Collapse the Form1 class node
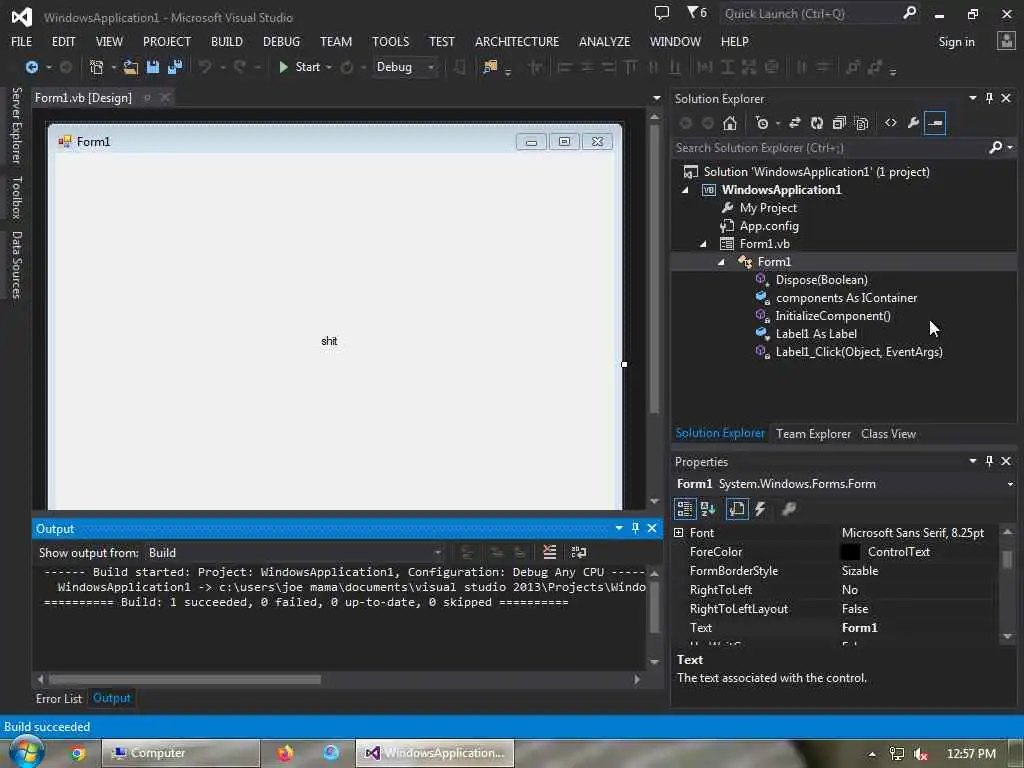The height and width of the screenshot is (768, 1024). (721, 262)
